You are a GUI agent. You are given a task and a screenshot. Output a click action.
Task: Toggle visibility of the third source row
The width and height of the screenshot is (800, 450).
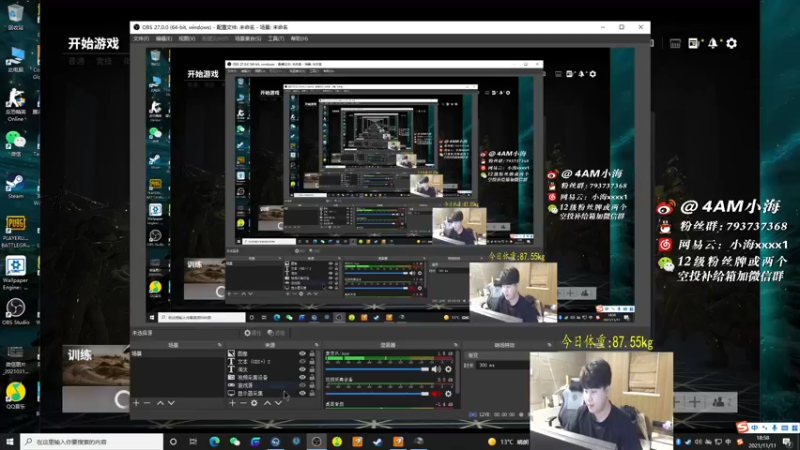[x=303, y=369]
